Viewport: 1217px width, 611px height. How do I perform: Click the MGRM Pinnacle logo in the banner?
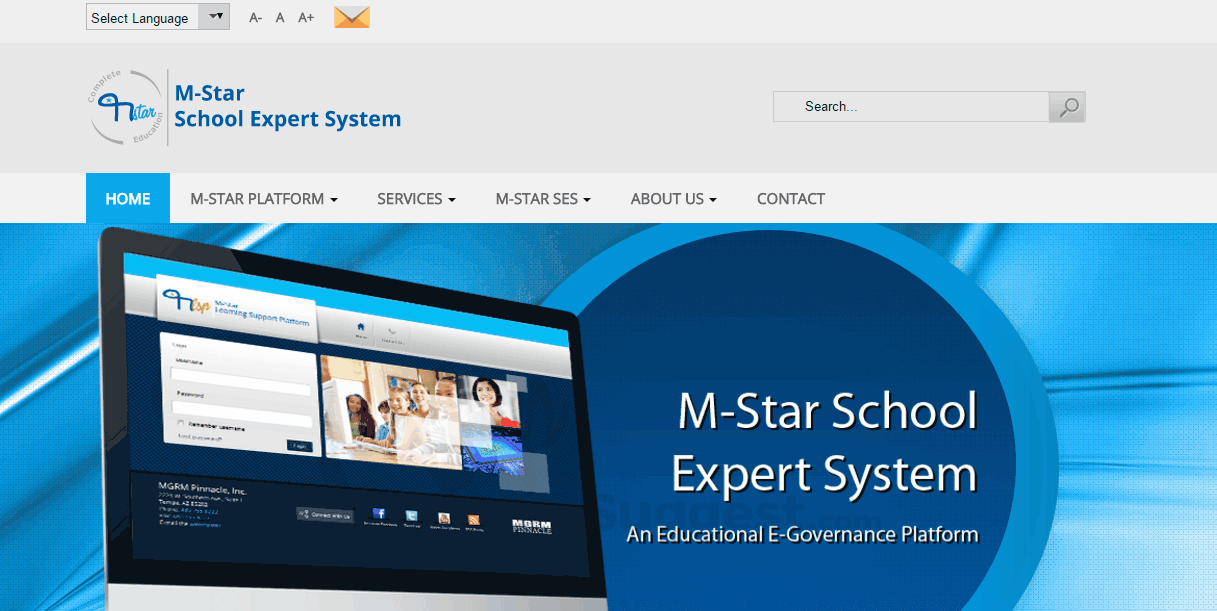coord(531,527)
